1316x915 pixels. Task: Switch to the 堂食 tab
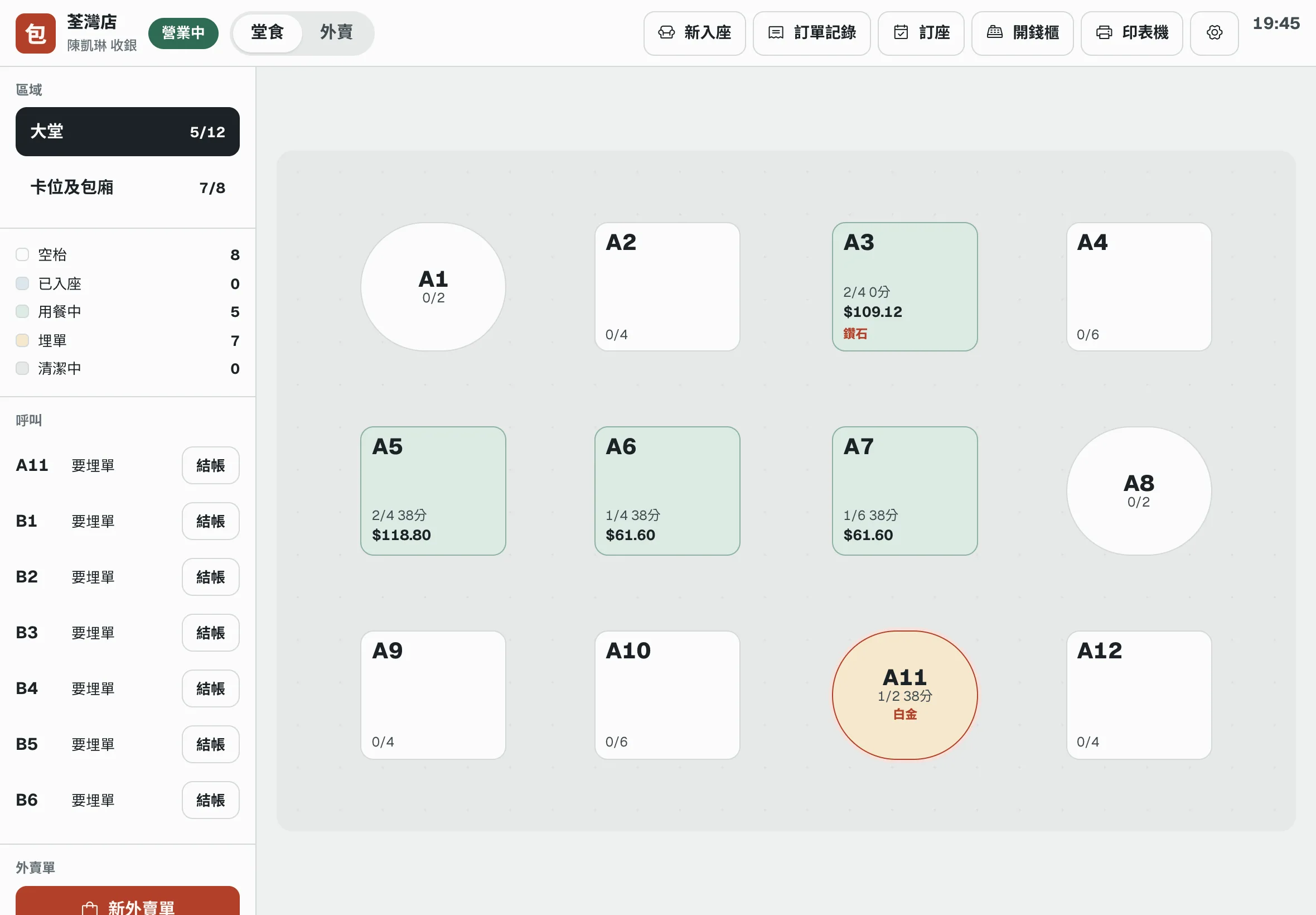tap(267, 33)
